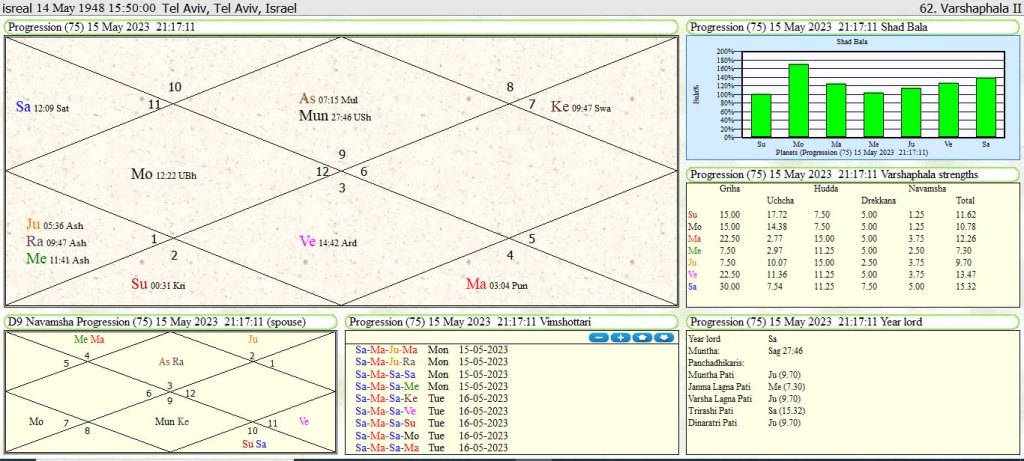1024x461 pixels.
Task: Select the Sa-Ma-Ju-Ma dasha row
Action: 387,349
